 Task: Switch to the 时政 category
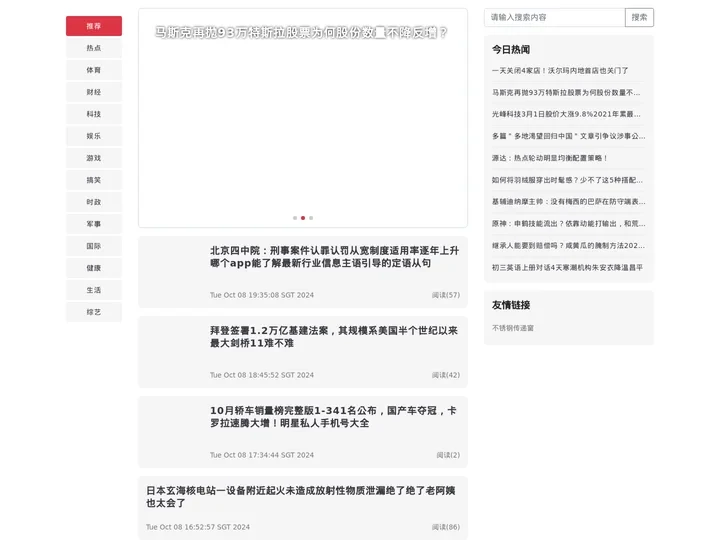(x=94, y=202)
